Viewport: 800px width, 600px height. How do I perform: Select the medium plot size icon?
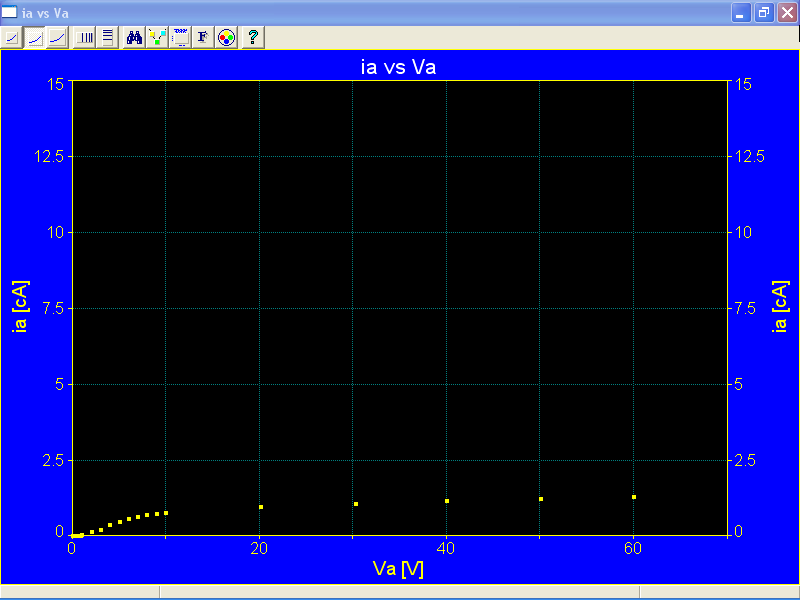click(x=35, y=38)
